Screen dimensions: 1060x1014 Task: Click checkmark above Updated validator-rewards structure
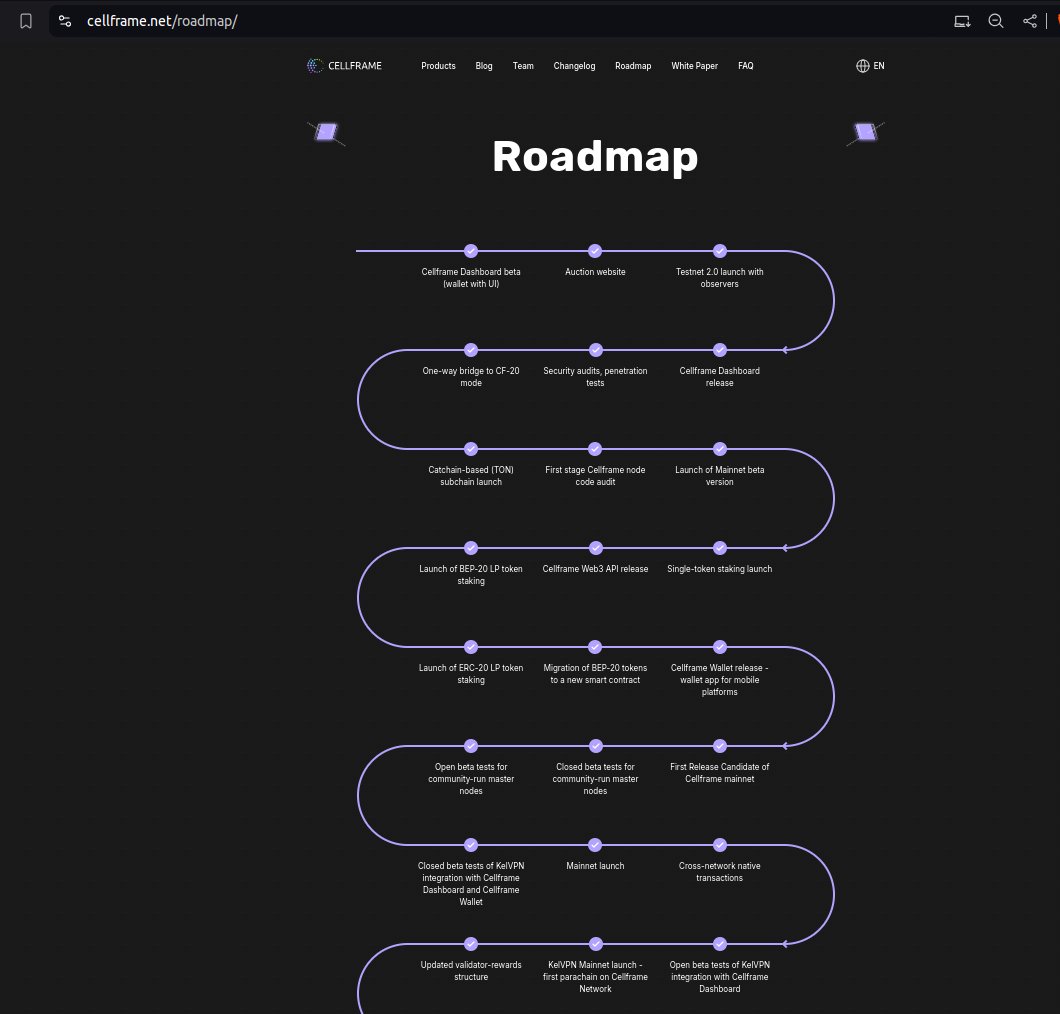coord(471,944)
